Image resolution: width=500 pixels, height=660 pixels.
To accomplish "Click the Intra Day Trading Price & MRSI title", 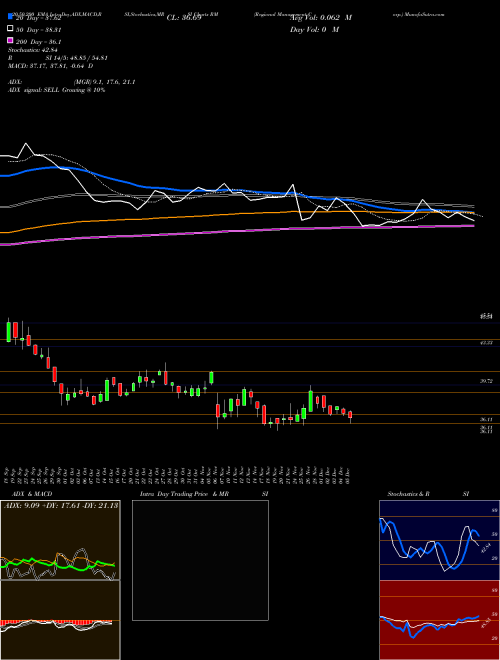I will point(204,494).
